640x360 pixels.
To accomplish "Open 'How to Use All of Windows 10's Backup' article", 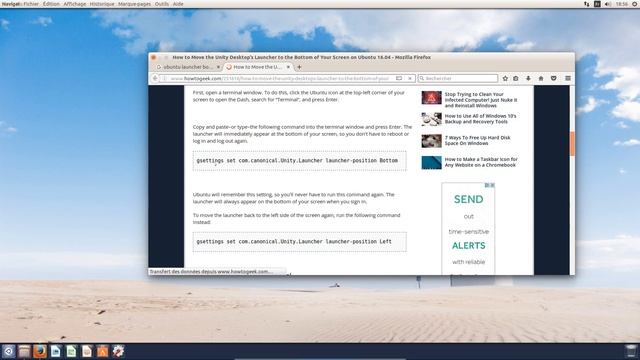I will point(480,119).
